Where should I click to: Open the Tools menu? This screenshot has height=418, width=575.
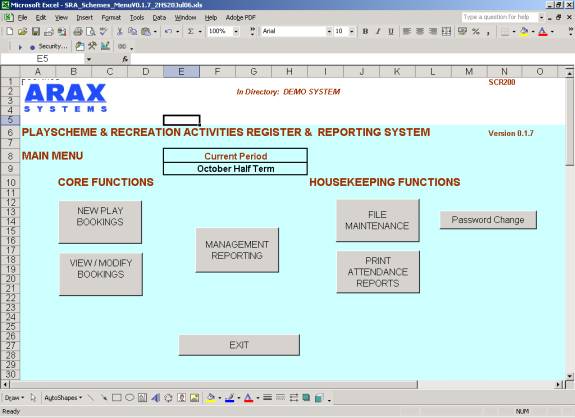point(137,18)
